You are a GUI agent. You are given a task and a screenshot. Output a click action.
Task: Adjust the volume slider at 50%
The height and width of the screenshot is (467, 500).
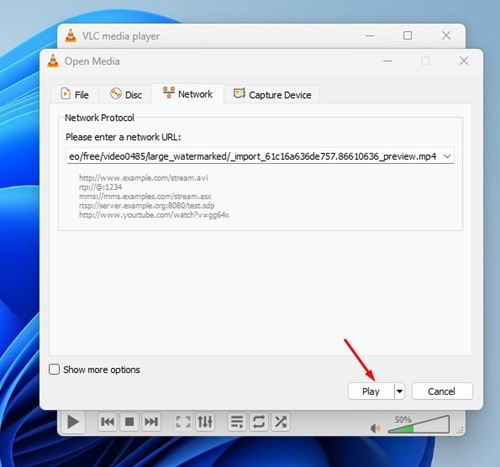(x=419, y=424)
